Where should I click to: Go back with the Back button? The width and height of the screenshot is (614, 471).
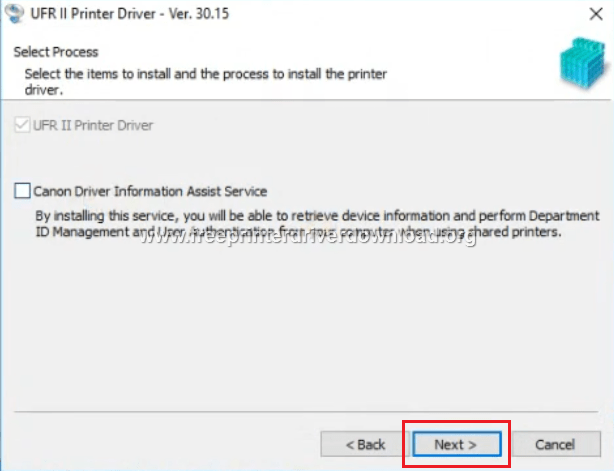(x=365, y=444)
